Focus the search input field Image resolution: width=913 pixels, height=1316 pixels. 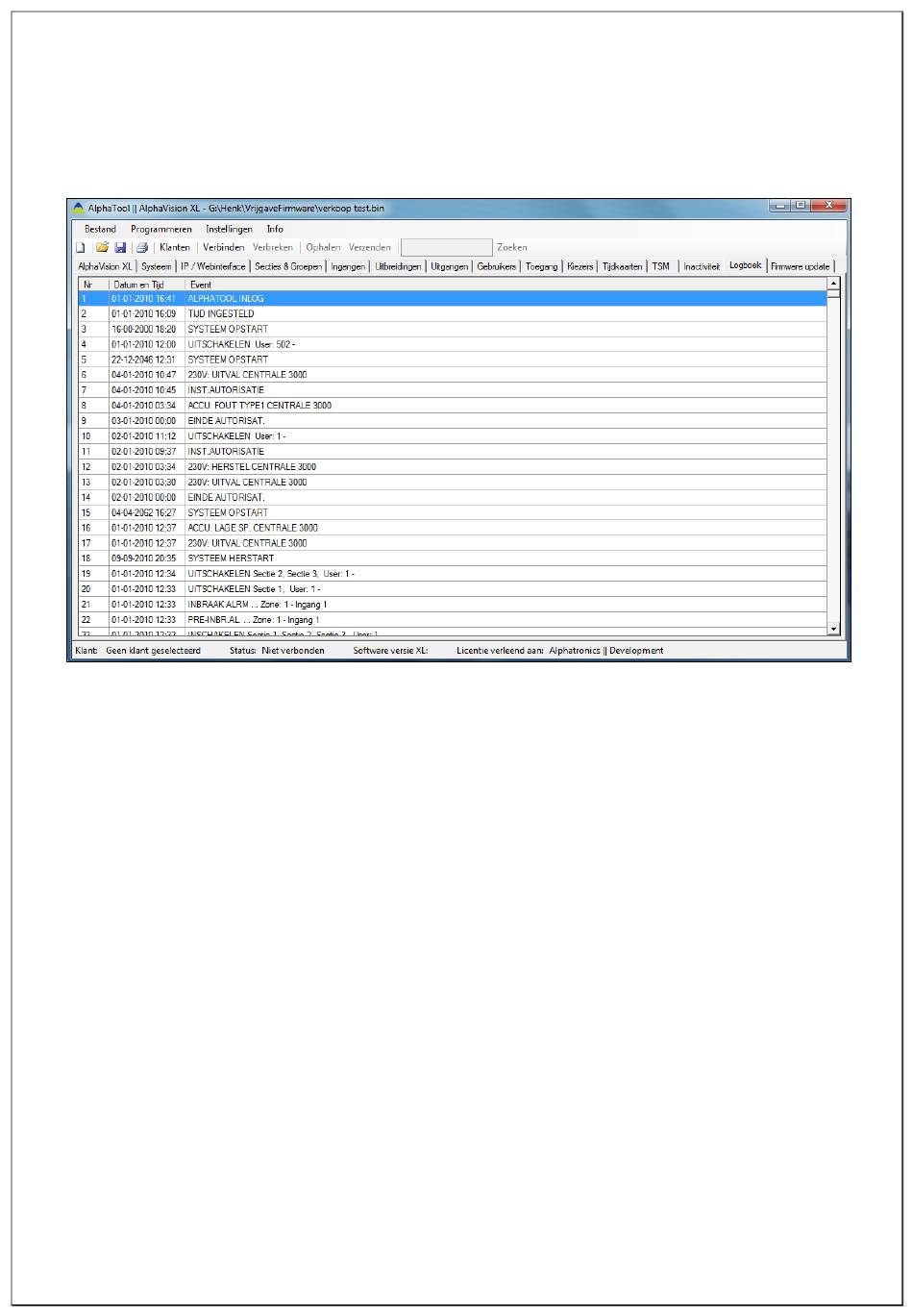[x=446, y=247]
